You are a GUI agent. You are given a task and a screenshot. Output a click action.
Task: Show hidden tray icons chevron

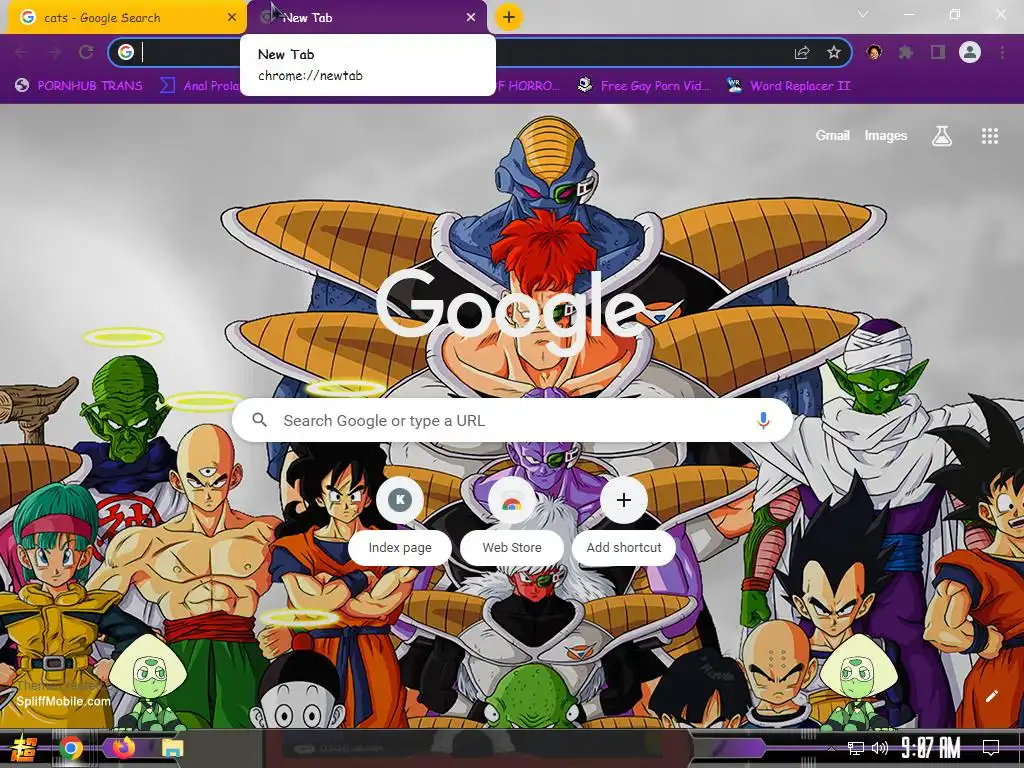point(831,748)
